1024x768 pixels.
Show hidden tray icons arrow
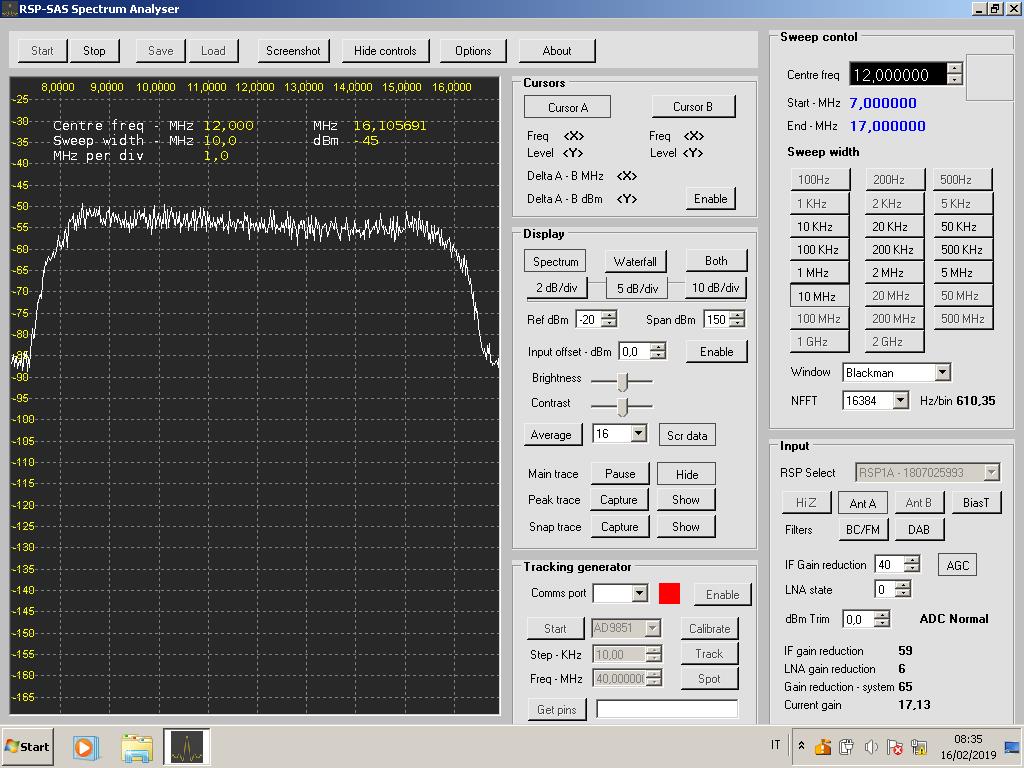801,745
